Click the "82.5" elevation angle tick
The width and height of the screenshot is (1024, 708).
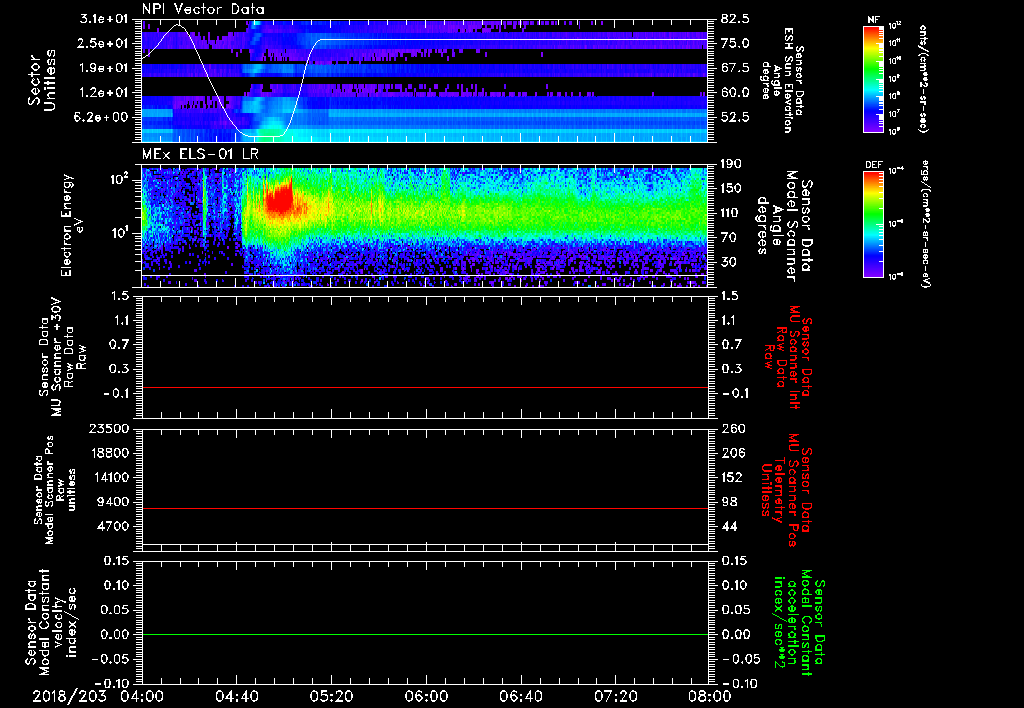coord(735,18)
